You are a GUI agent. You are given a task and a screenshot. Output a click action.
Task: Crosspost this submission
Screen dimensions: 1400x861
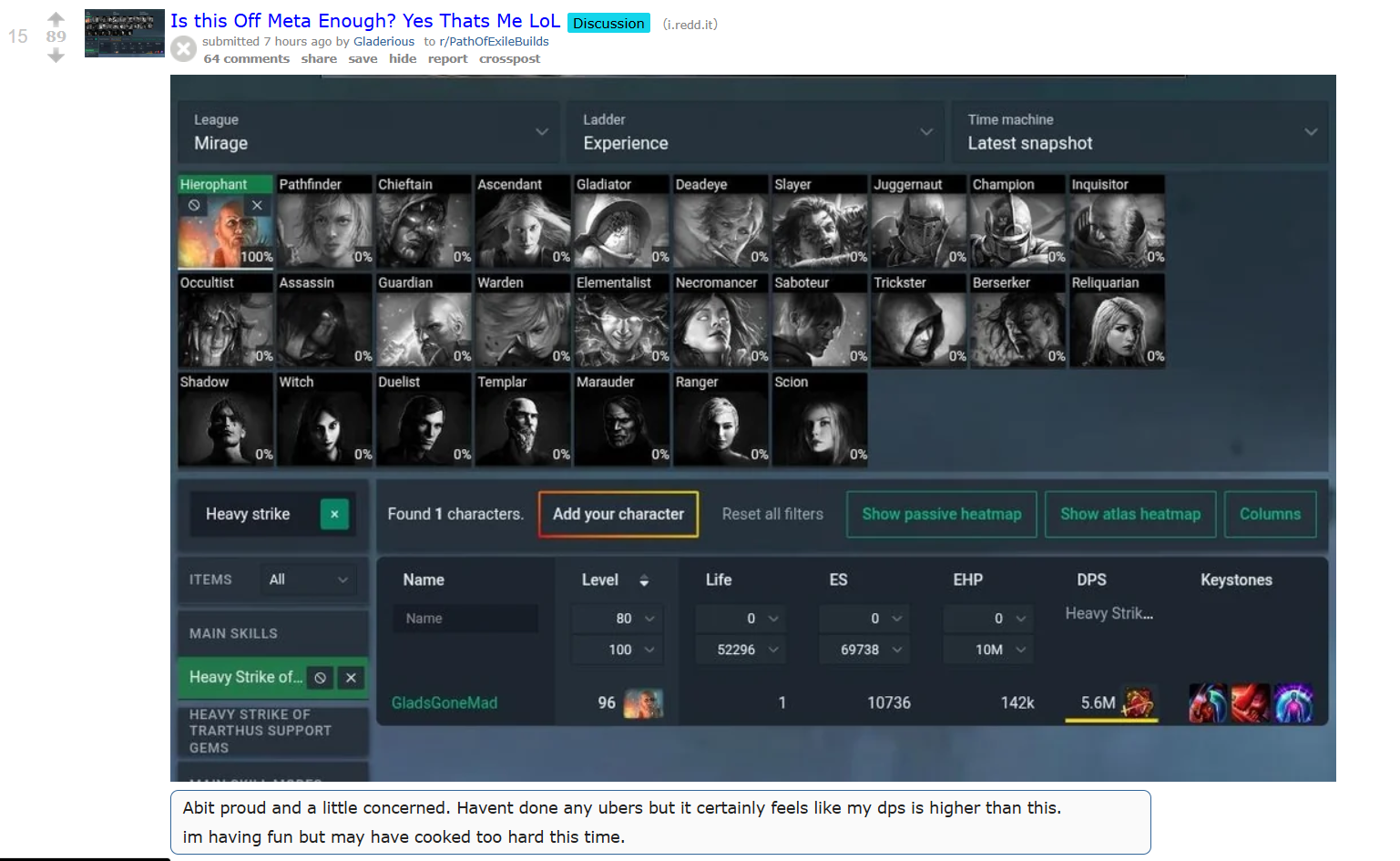click(509, 58)
